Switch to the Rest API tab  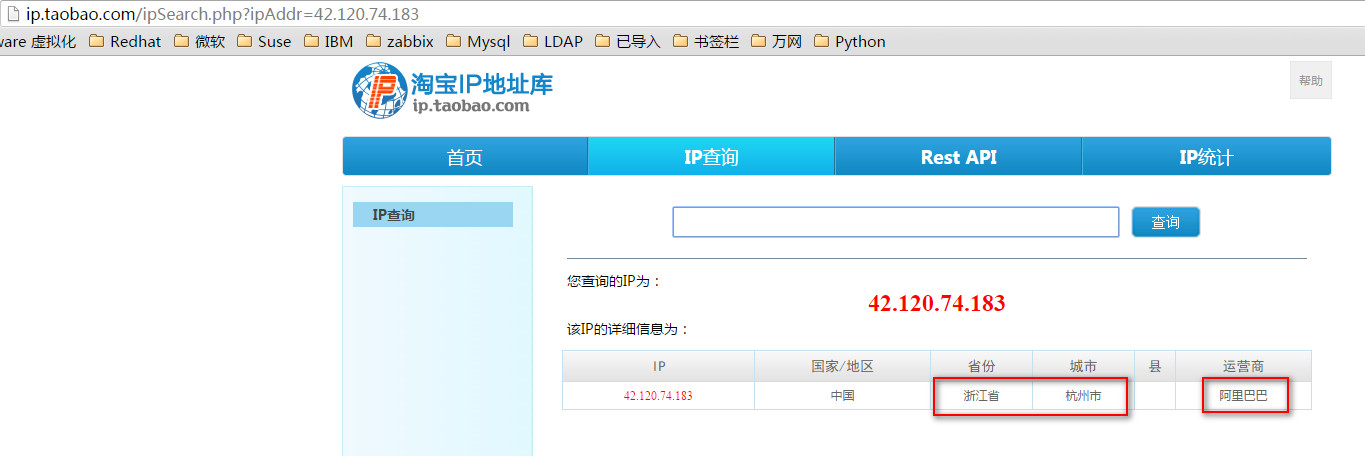[958, 157]
